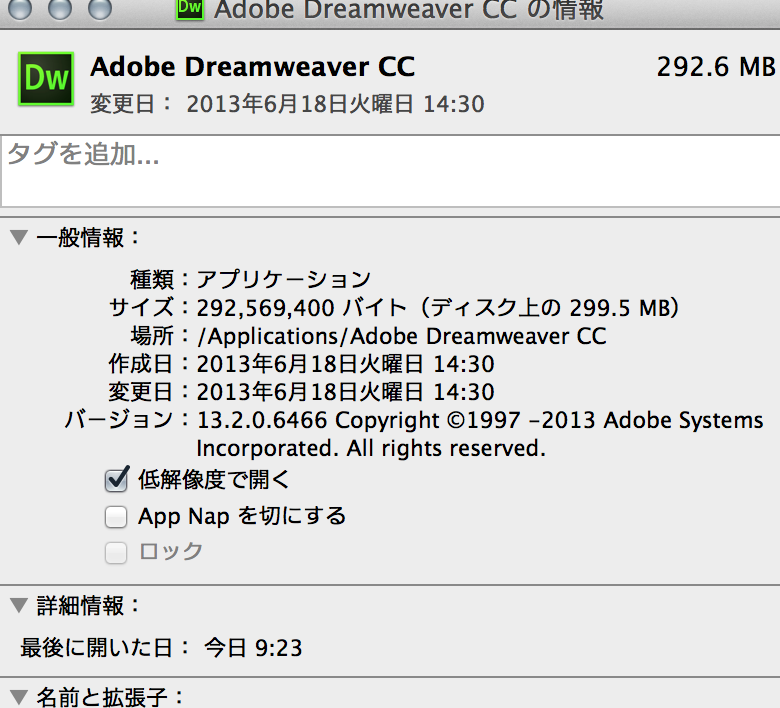Enable the App Nap を切にする checkbox
780x708 pixels.
click(x=117, y=517)
